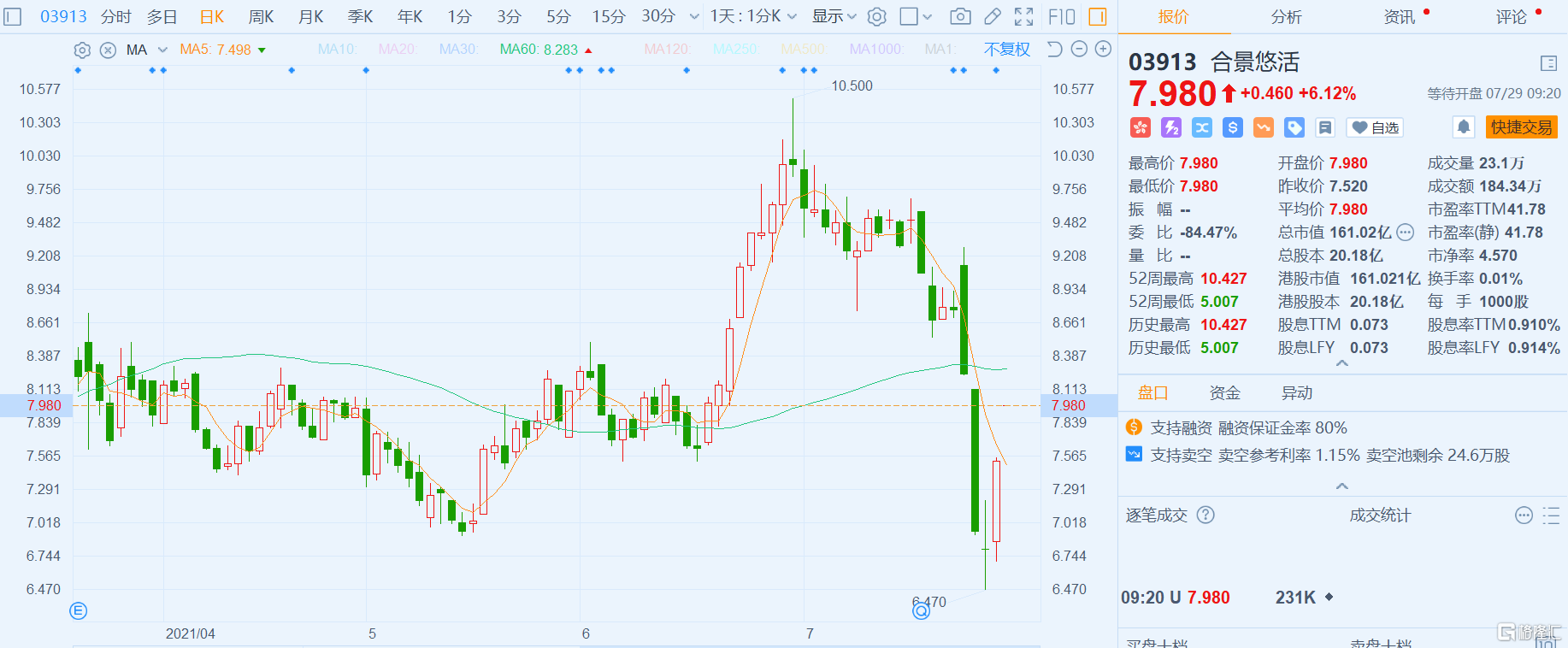Open price alert bell icon
This screenshot has height=648, width=1568.
[1463, 127]
